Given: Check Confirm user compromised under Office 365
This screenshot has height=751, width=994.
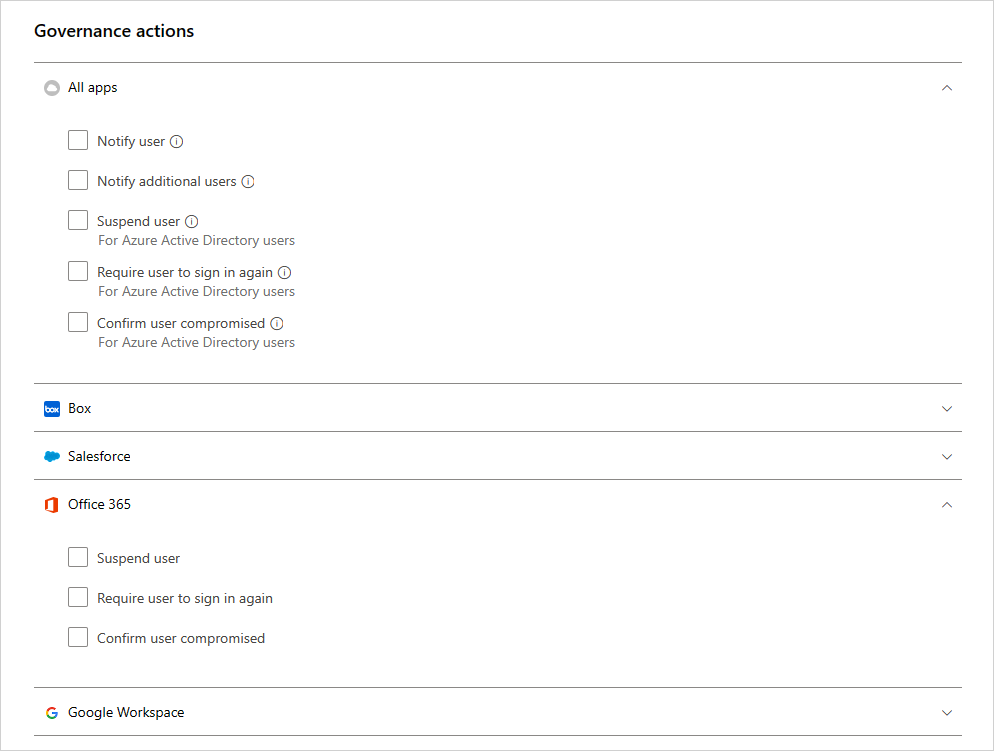Looking at the screenshot, I should pyautogui.click(x=78, y=637).
